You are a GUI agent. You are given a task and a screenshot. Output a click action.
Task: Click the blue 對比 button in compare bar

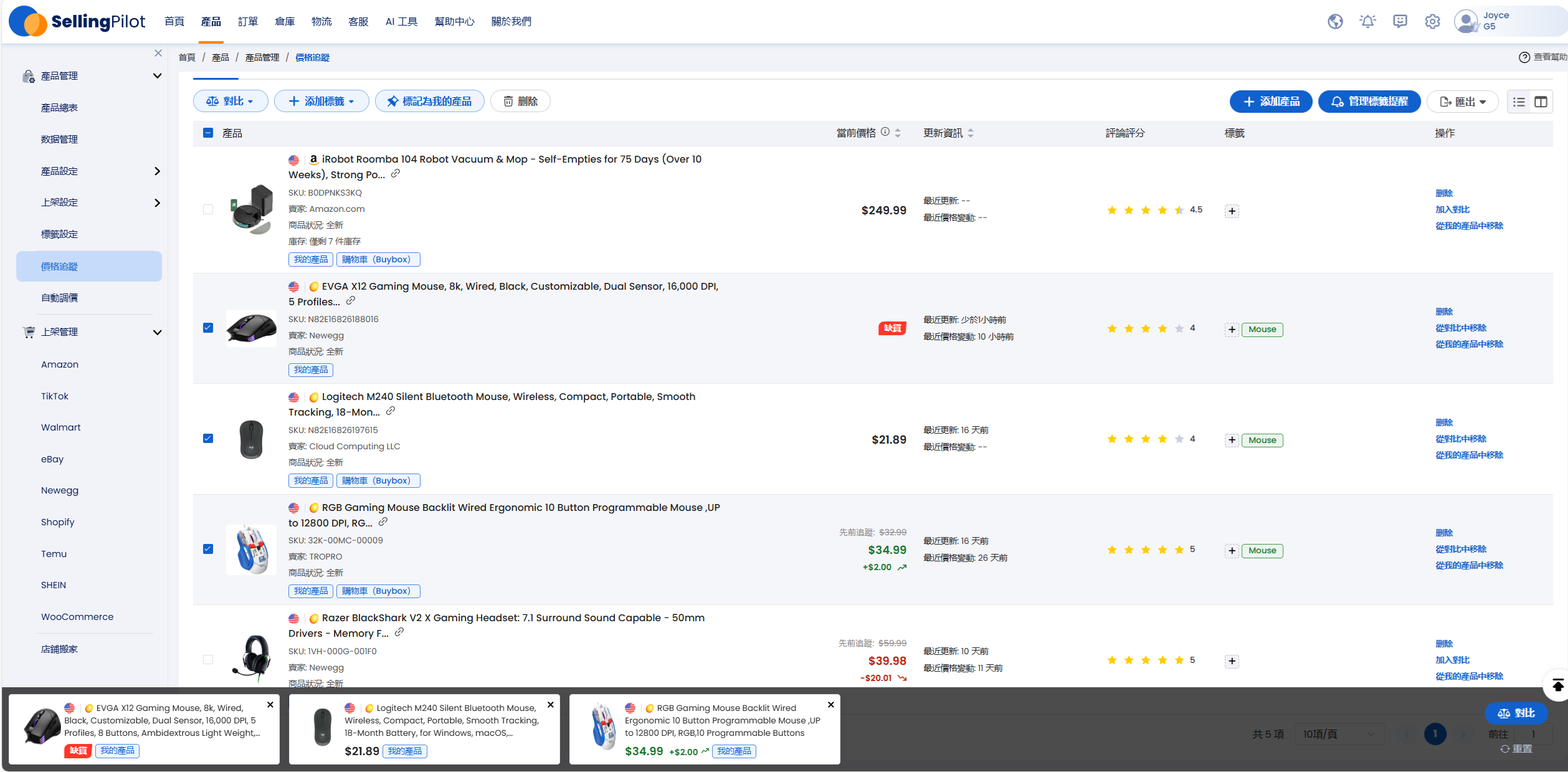click(x=1516, y=713)
